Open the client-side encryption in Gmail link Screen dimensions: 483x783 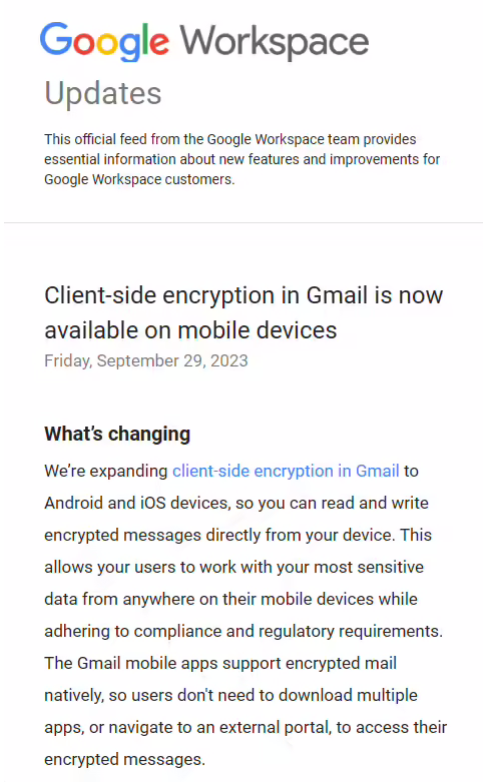click(286, 471)
